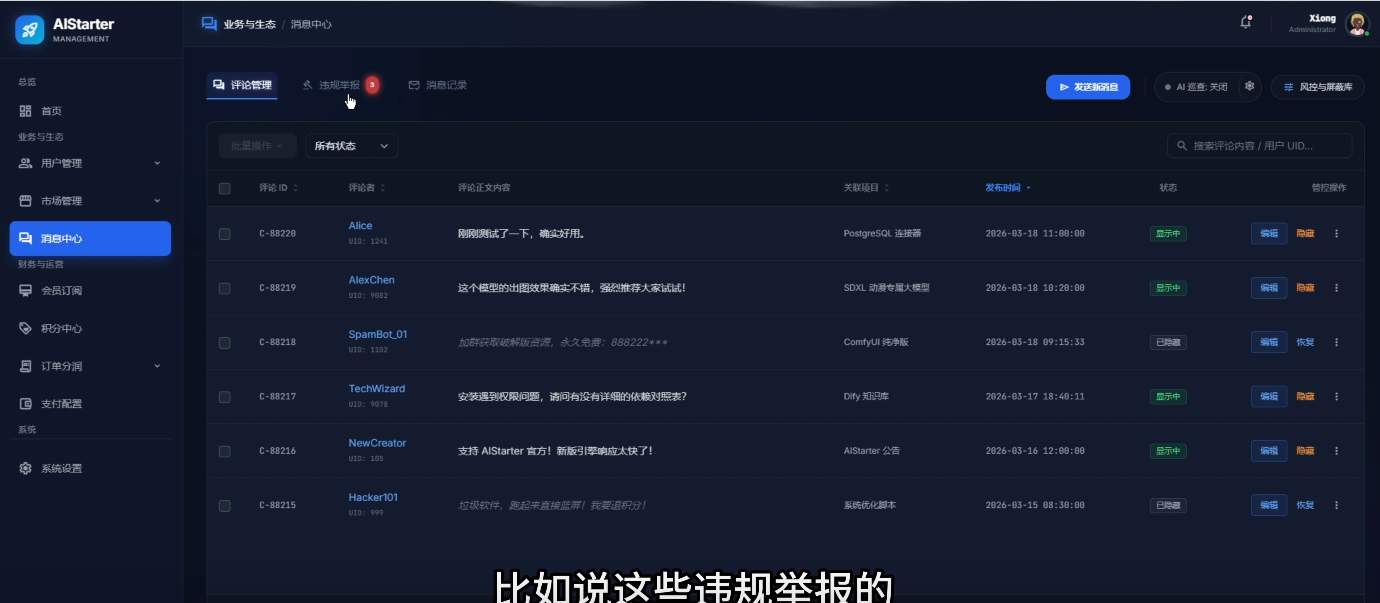1380x603 pixels.
Task: Open more actions for comment C-88215
Action: tap(1336, 505)
